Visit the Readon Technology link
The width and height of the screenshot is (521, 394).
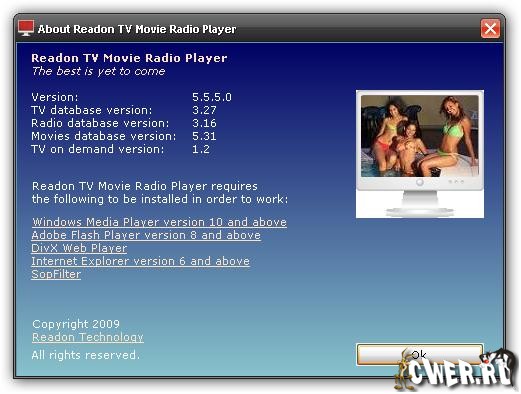click(88, 337)
